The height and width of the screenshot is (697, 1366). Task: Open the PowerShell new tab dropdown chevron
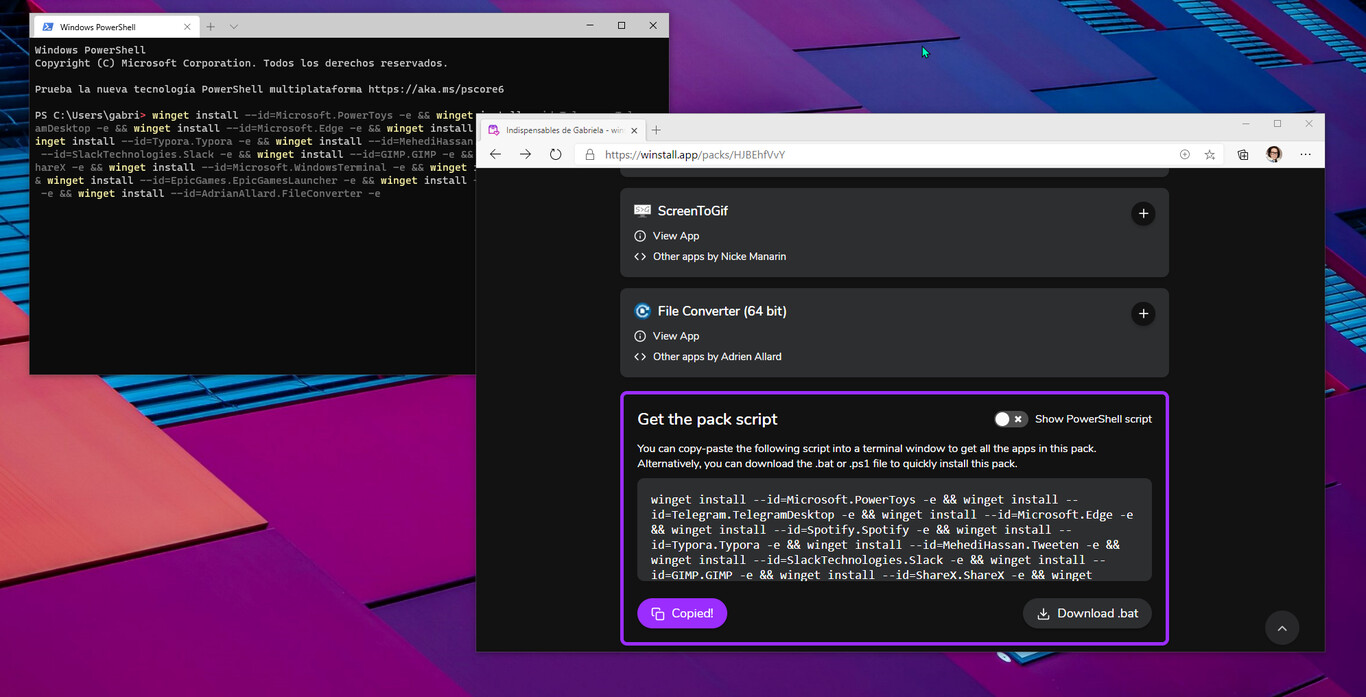pos(234,27)
